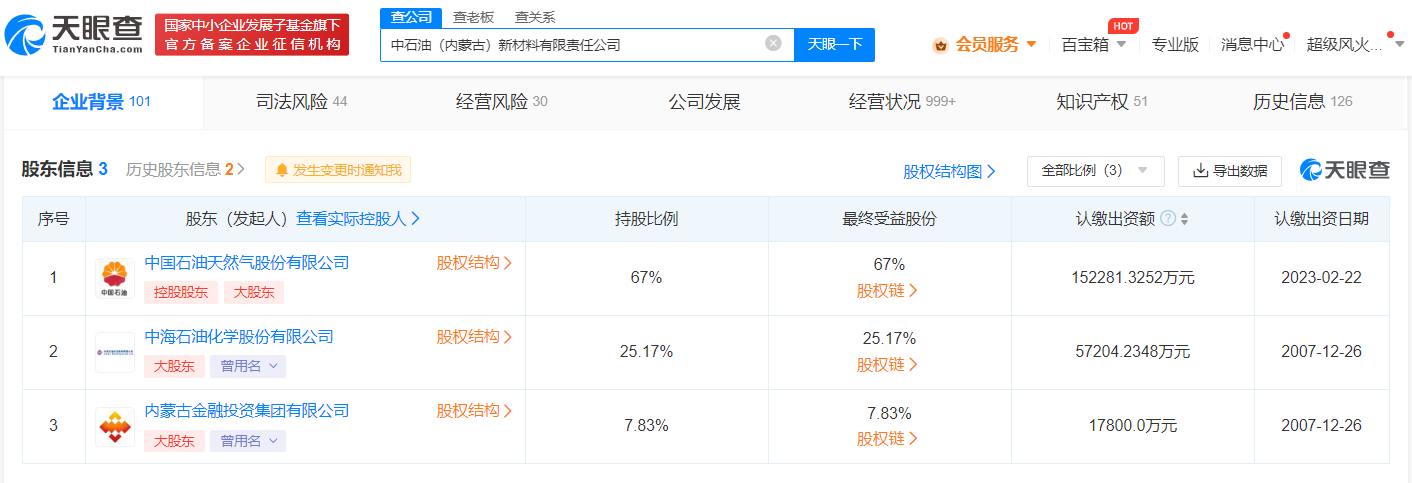
Task: Open 中国石油天然气股份有限公司 link
Action: pos(247,263)
